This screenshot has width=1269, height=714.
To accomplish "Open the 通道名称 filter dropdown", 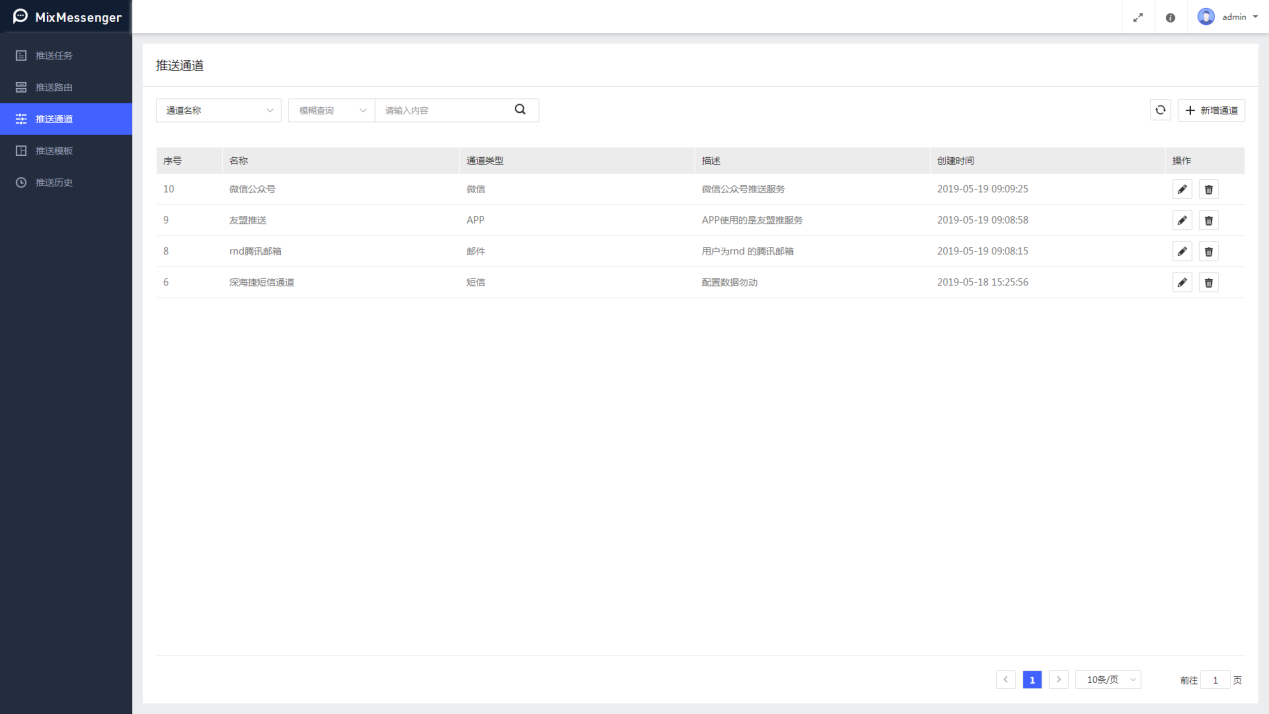I will 218,110.
